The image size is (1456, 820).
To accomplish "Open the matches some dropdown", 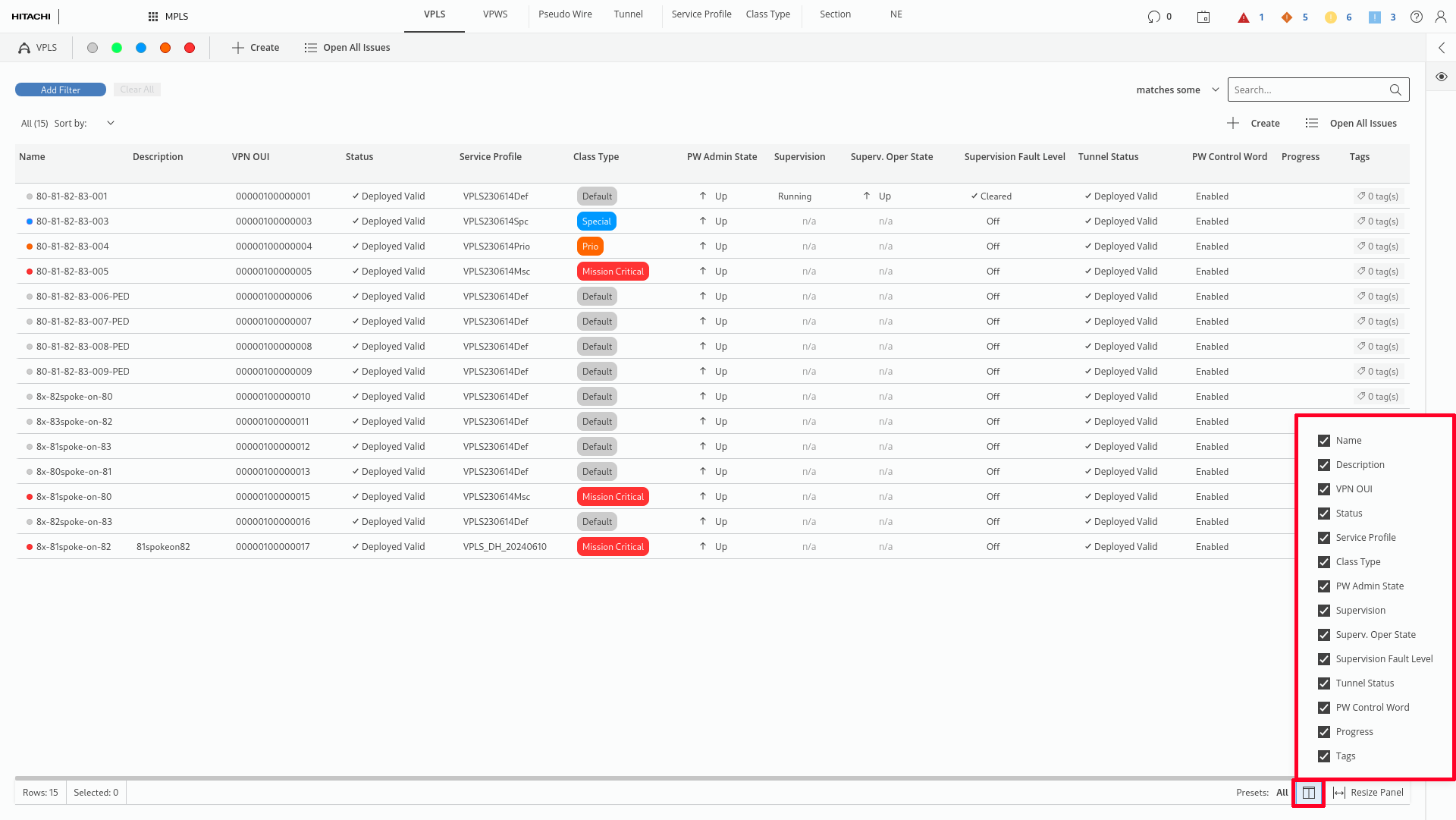I will [1177, 90].
